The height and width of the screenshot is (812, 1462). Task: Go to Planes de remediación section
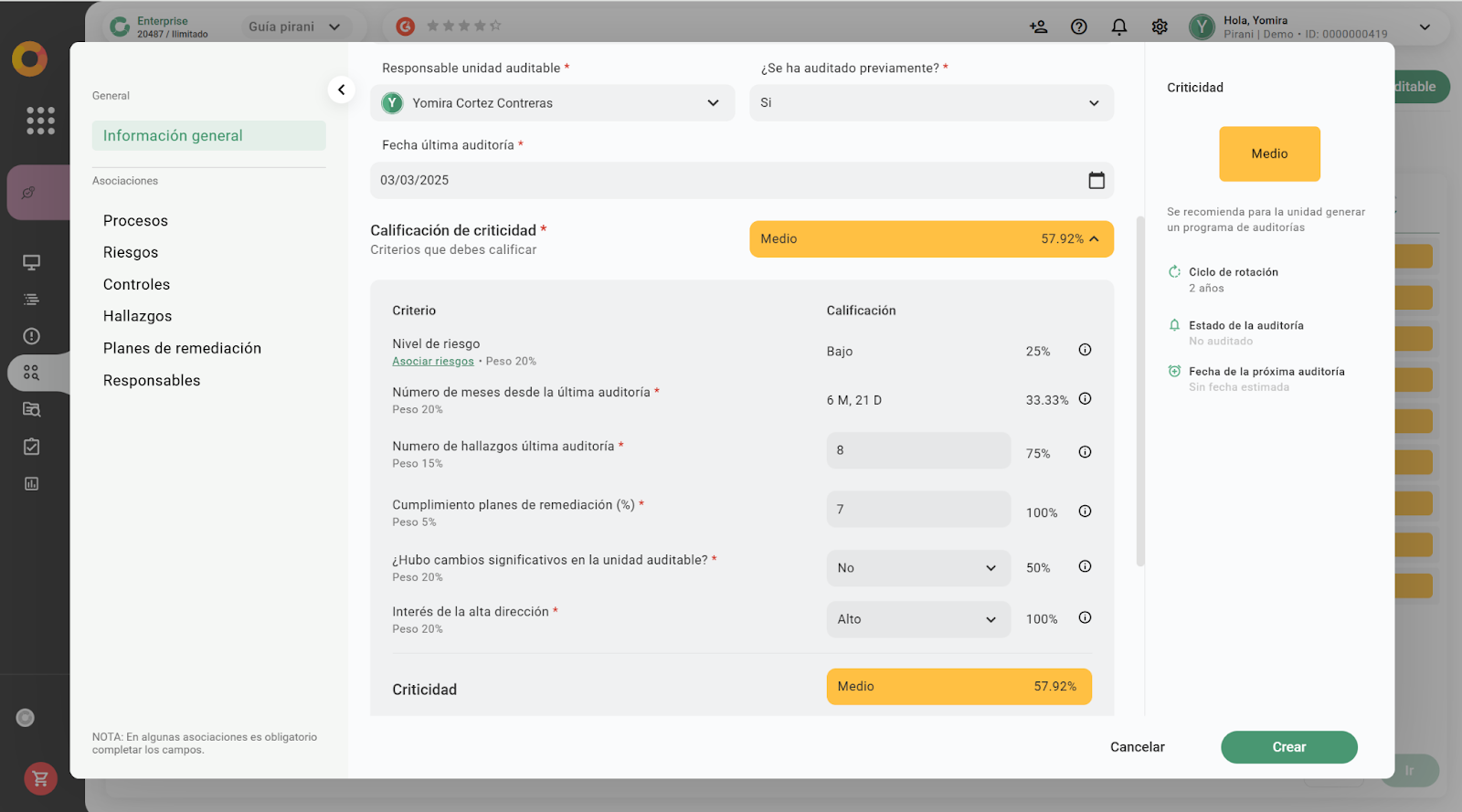point(182,349)
